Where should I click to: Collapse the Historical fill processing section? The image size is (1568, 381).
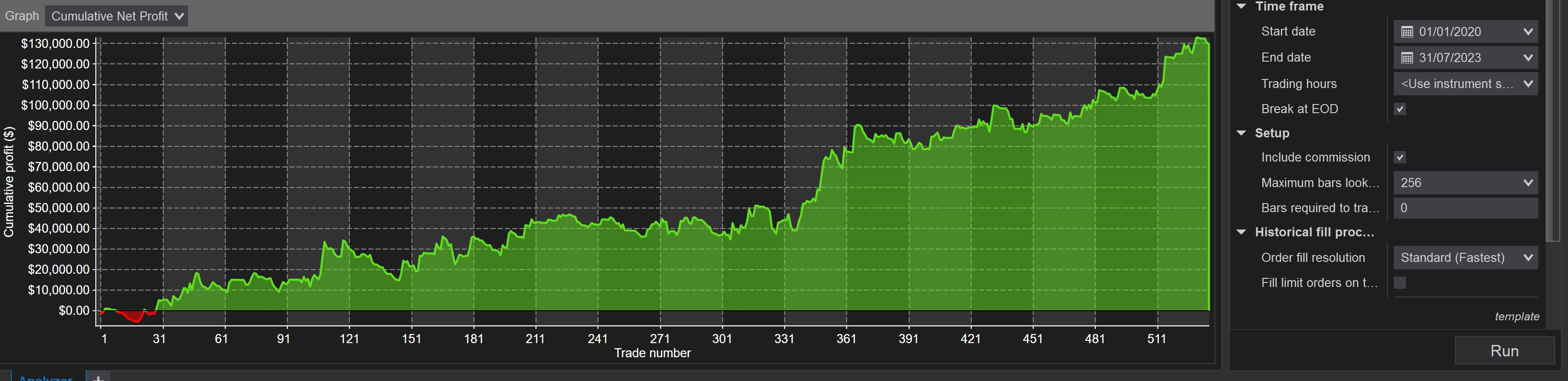pyautogui.click(x=1241, y=233)
